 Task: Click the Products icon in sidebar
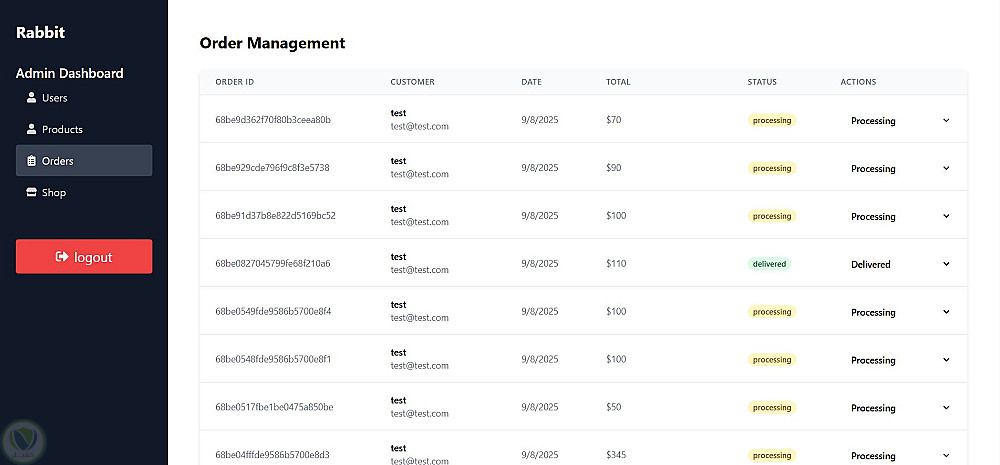(31, 129)
